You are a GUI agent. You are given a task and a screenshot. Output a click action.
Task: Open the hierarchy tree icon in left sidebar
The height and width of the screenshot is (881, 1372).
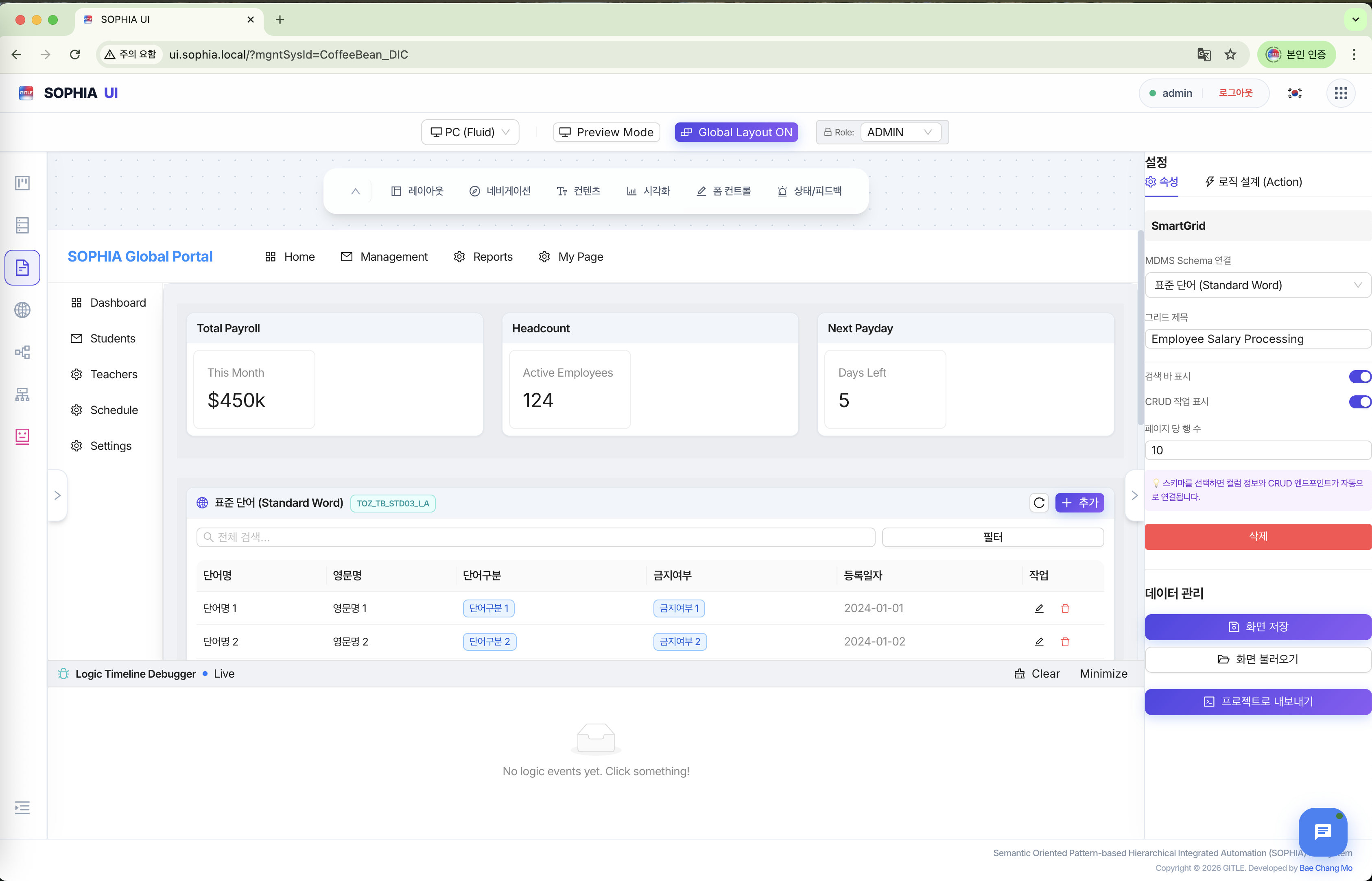click(22, 395)
